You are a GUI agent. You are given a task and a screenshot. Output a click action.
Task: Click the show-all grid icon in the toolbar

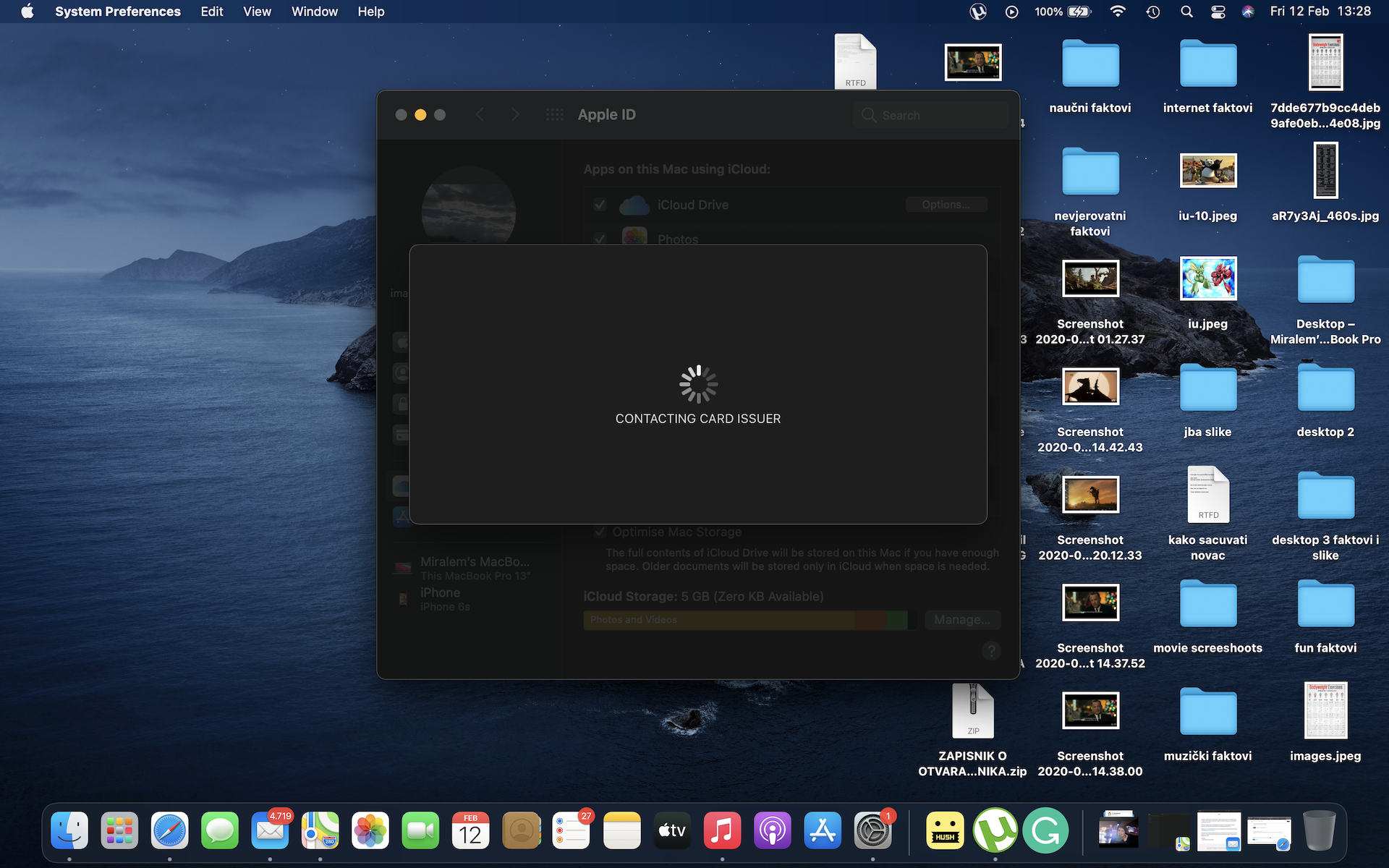pyautogui.click(x=554, y=115)
